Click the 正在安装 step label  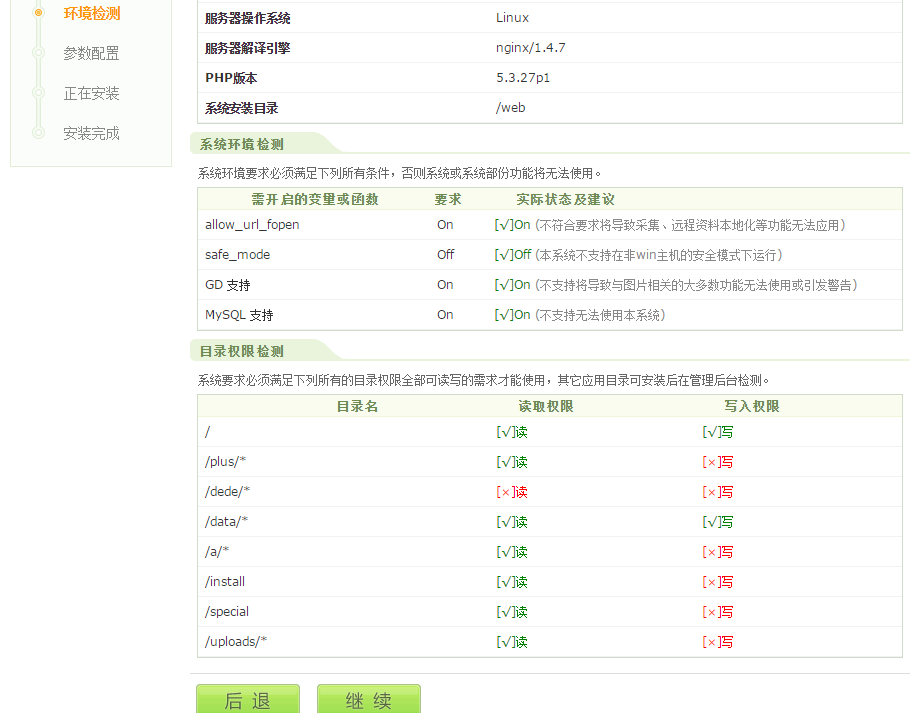(91, 93)
